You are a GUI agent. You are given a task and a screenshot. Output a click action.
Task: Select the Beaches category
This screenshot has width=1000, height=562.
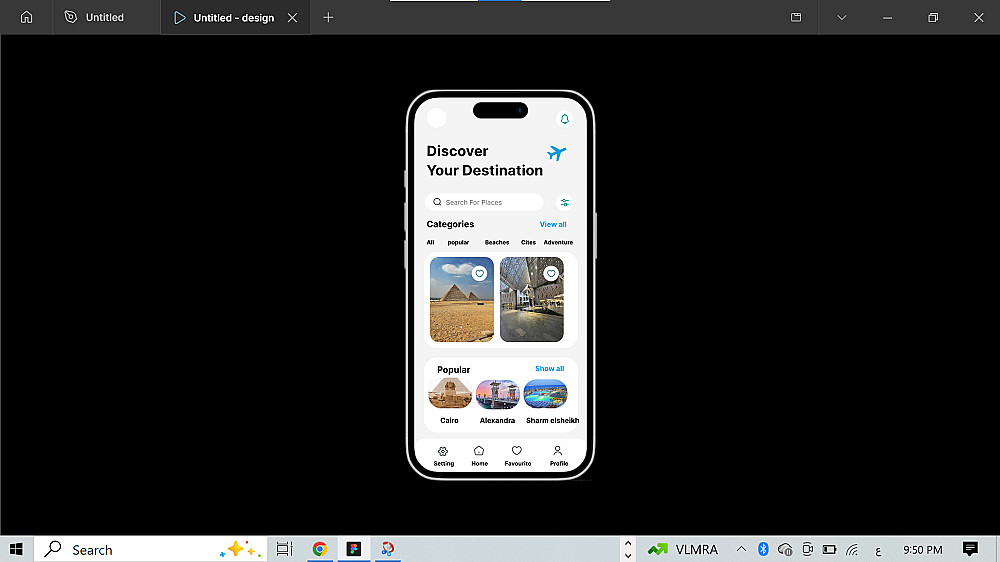tap(497, 242)
